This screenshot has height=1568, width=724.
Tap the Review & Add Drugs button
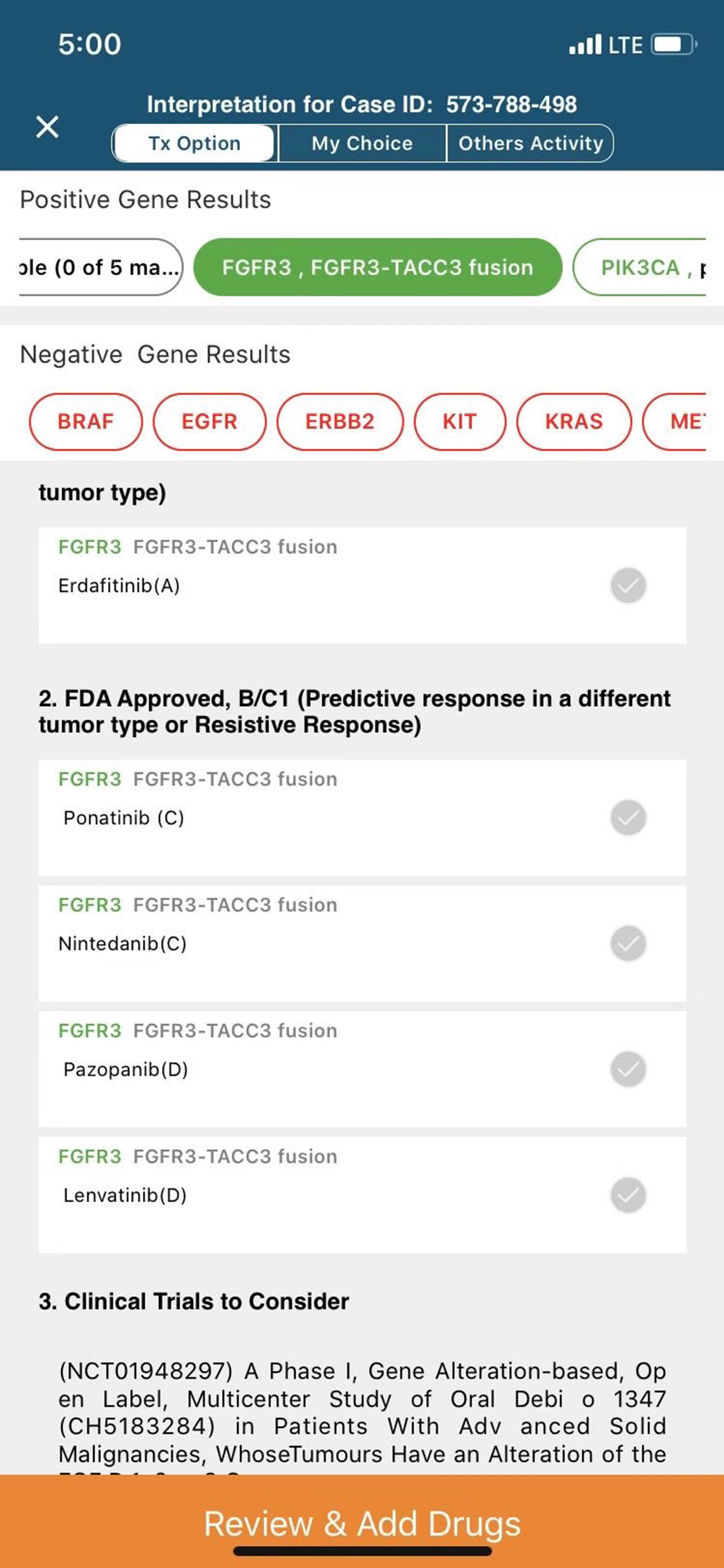point(362,1524)
